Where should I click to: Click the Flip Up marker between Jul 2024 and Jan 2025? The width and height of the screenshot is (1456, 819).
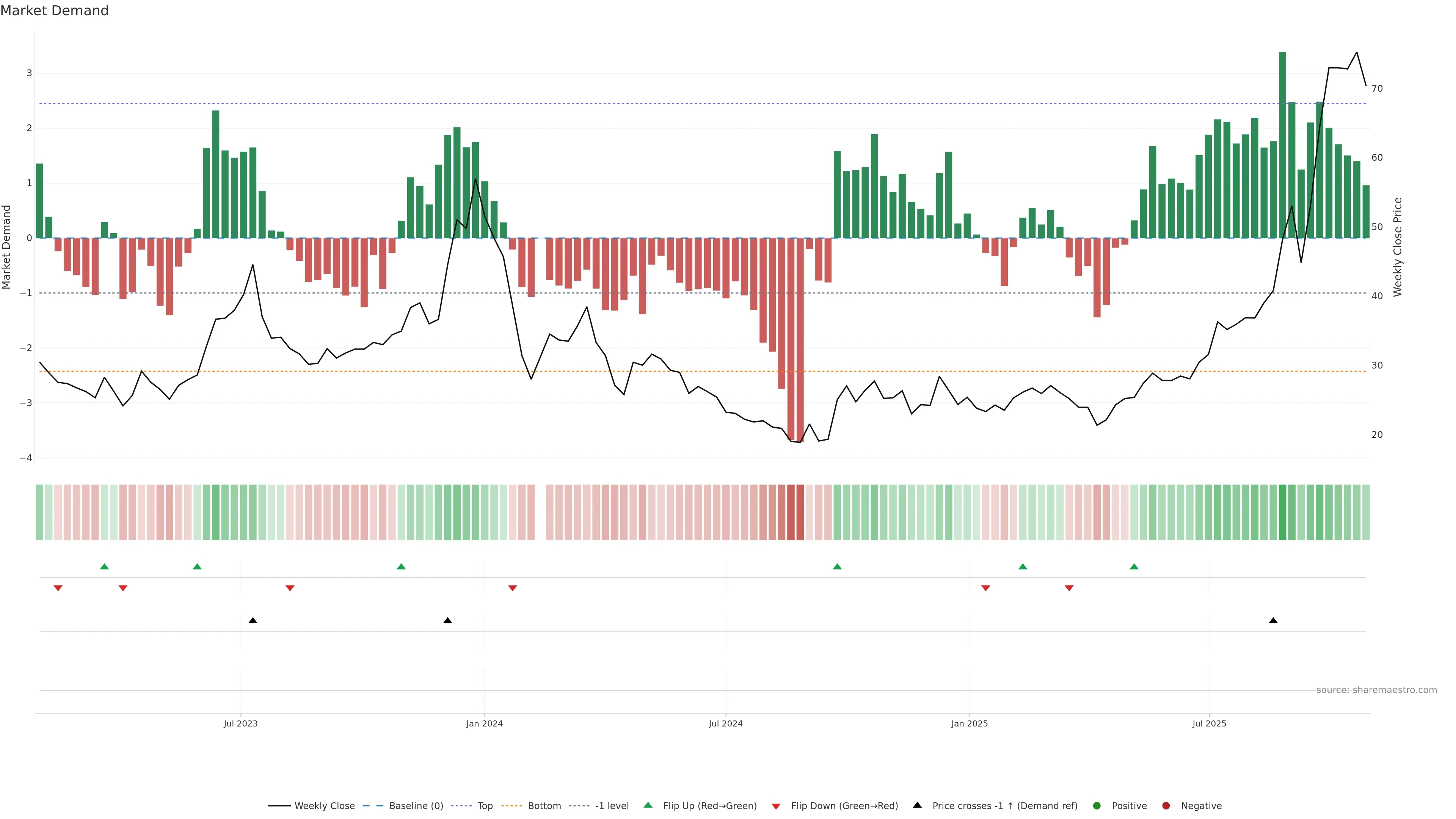tap(837, 567)
